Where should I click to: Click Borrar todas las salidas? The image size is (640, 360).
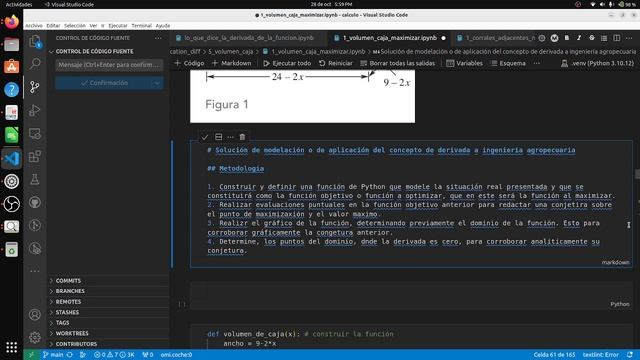pyautogui.click(x=398, y=63)
